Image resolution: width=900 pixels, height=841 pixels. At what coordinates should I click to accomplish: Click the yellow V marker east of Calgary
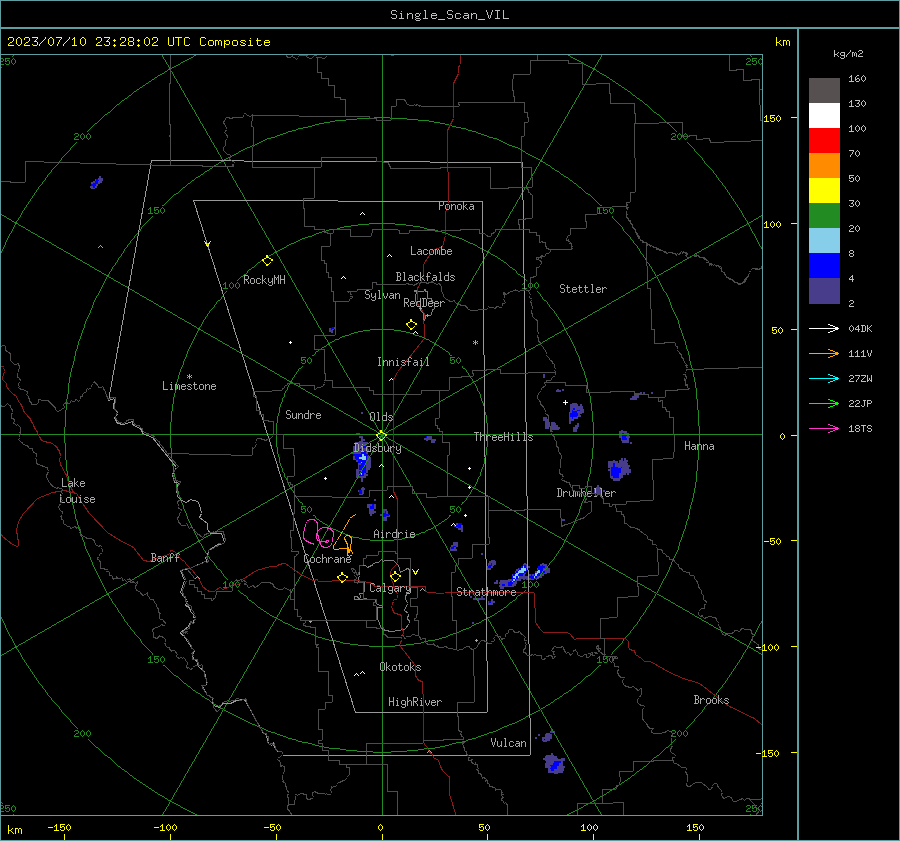pyautogui.click(x=416, y=572)
